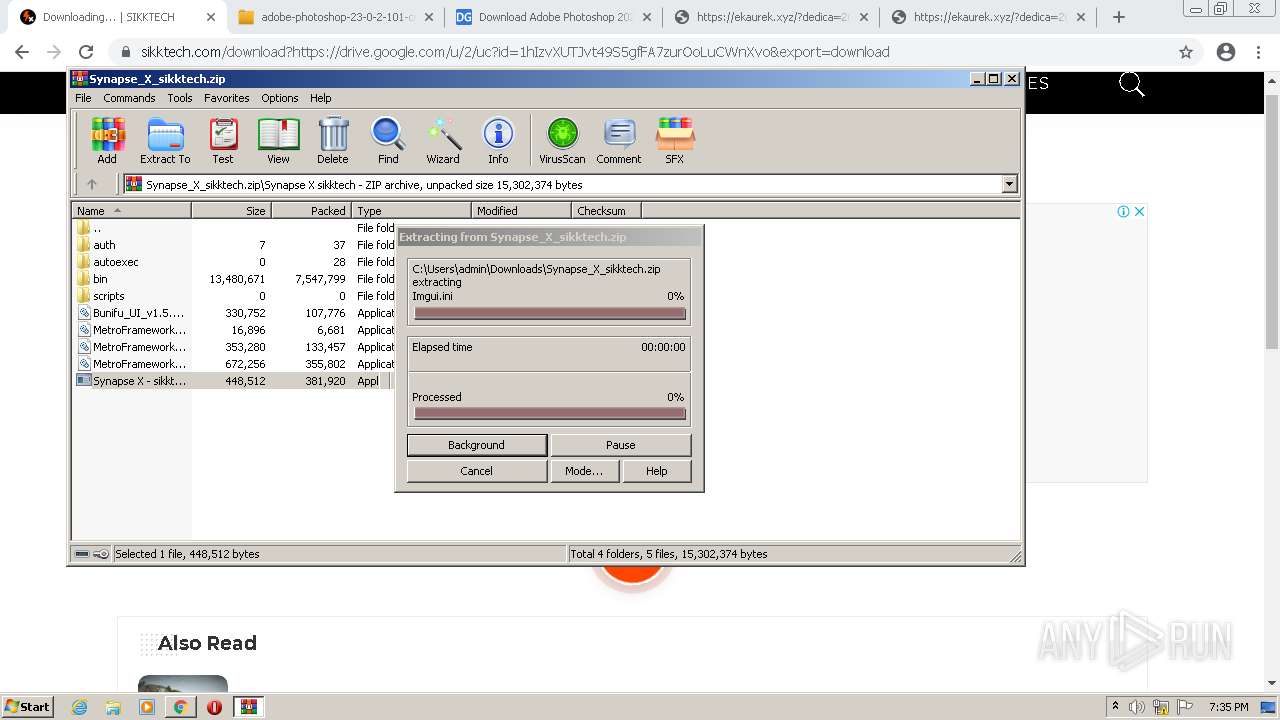The width and height of the screenshot is (1280, 720).
Task: Click the browser back arrow
Action: [x=22, y=52]
